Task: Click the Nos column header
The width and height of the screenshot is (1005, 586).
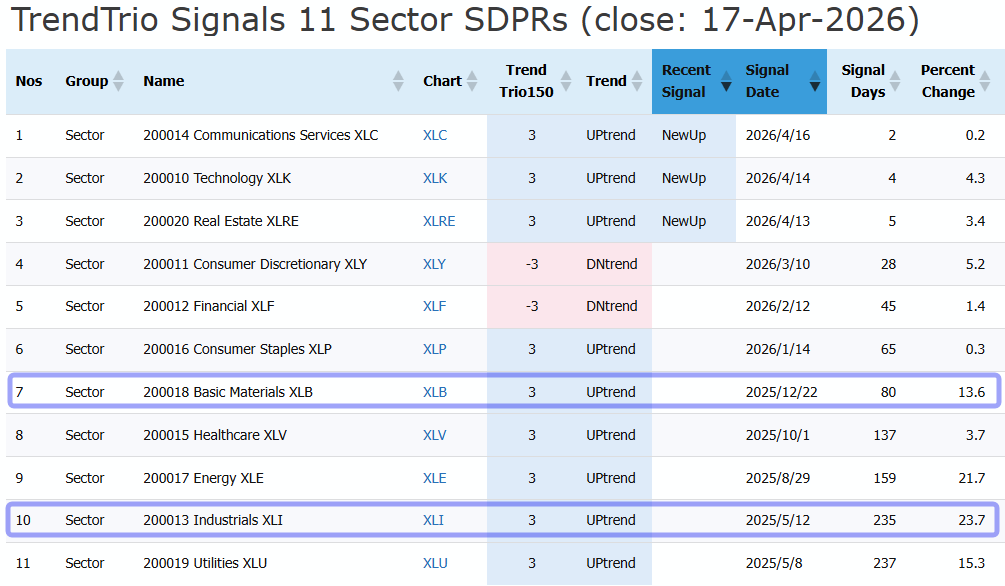Action: click(29, 82)
